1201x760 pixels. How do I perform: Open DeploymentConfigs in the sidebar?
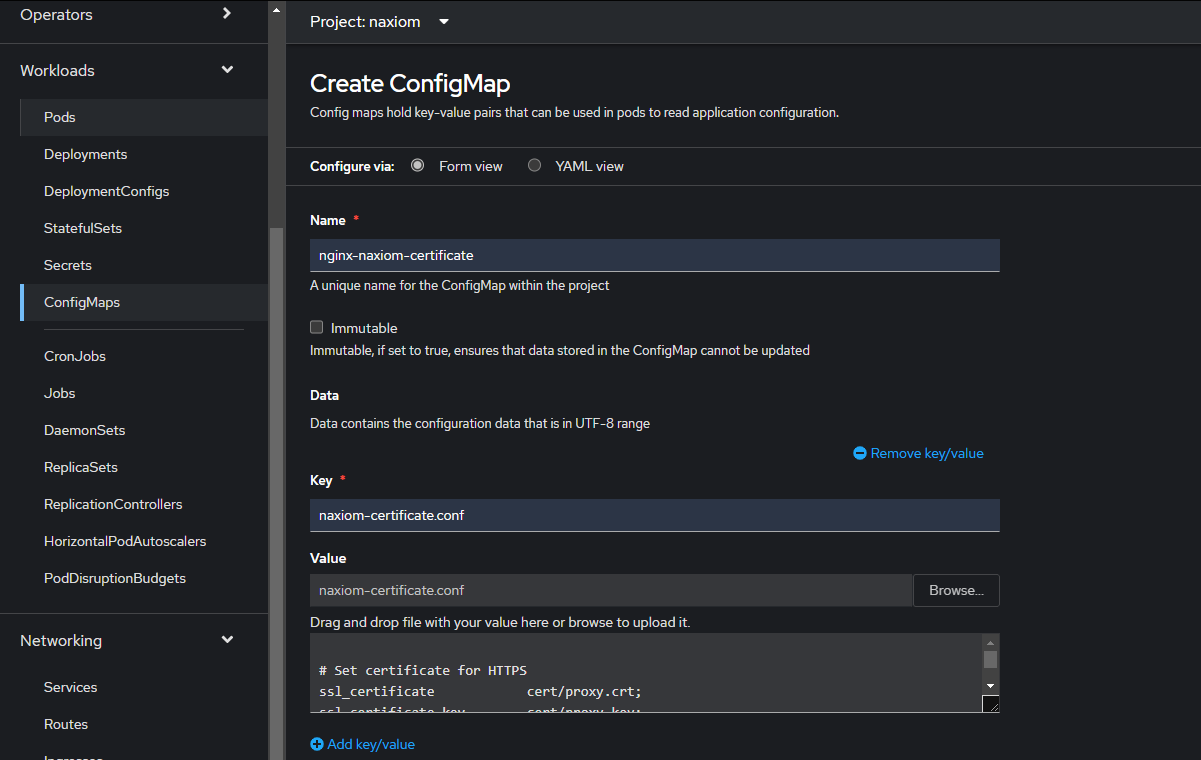pyautogui.click(x=144, y=191)
